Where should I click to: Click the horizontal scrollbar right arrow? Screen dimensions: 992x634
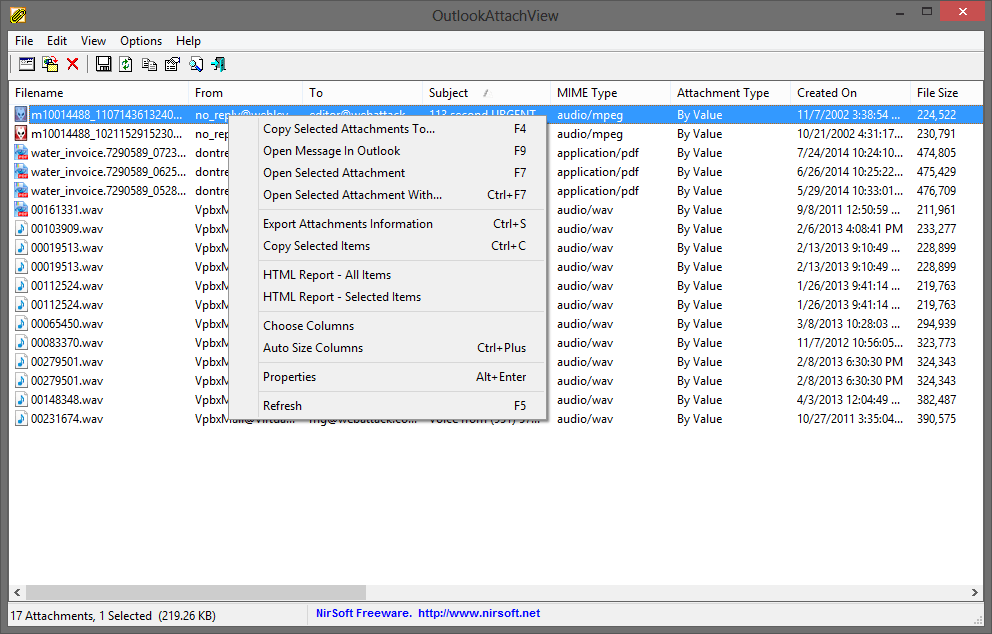point(976,593)
